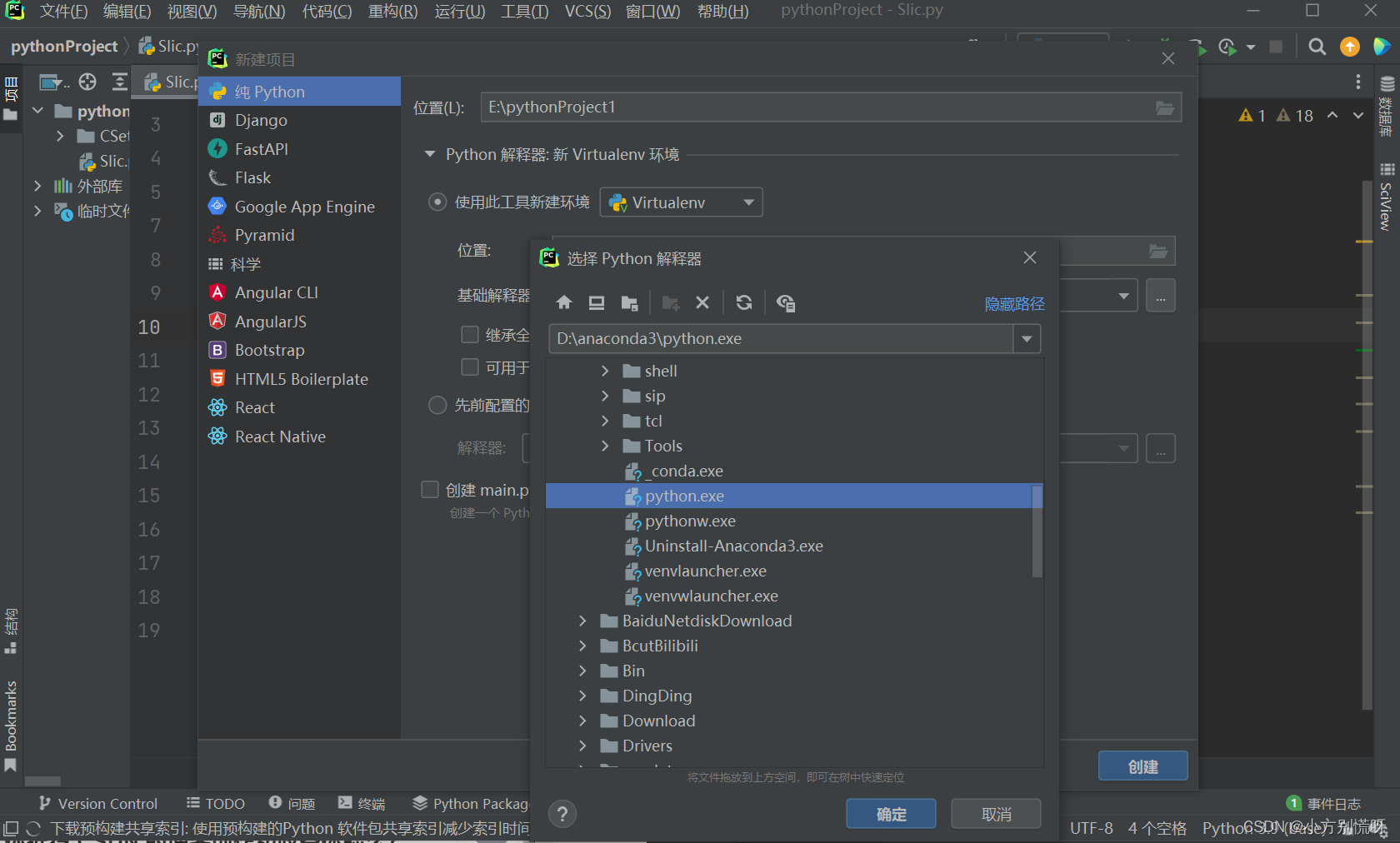Open the Navigate menu
Screen dimensions: 1400x843
[259, 12]
